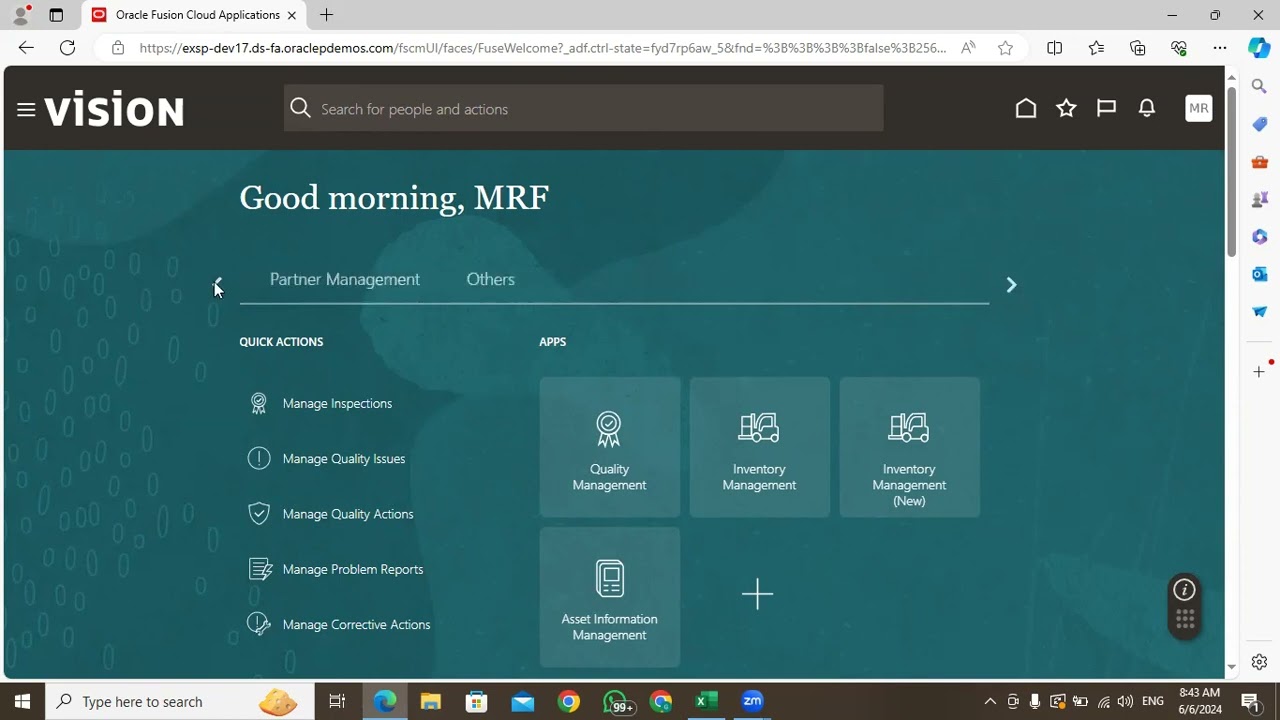1280x720 pixels.
Task: Select the Others tab
Action: pyautogui.click(x=491, y=279)
